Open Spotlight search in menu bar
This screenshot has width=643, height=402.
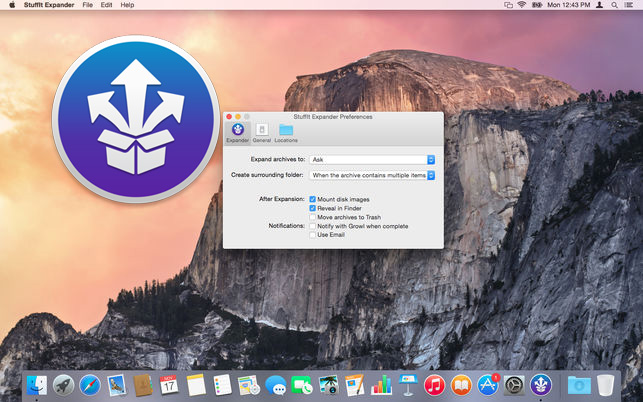pos(614,5)
